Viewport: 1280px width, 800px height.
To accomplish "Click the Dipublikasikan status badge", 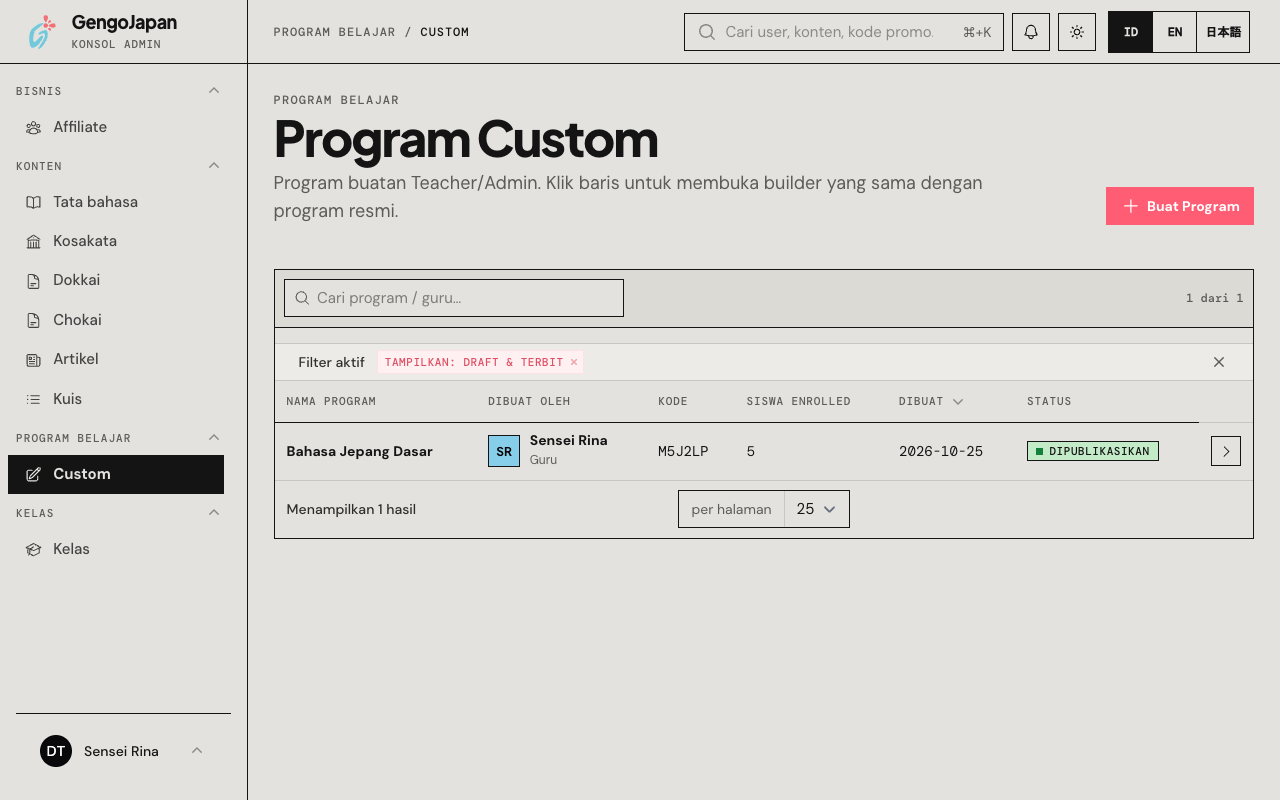I will [1093, 451].
